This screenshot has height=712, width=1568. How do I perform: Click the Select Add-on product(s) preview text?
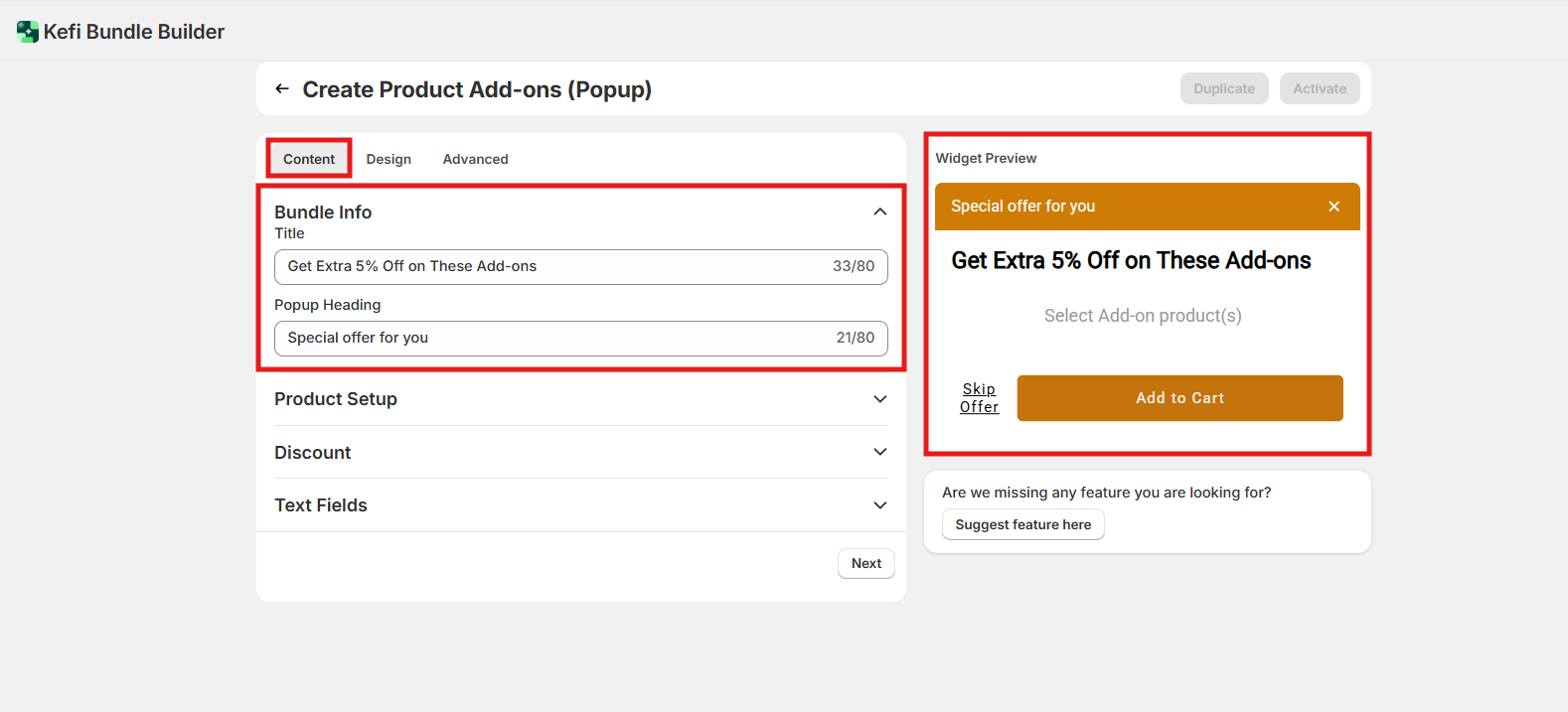coord(1142,316)
